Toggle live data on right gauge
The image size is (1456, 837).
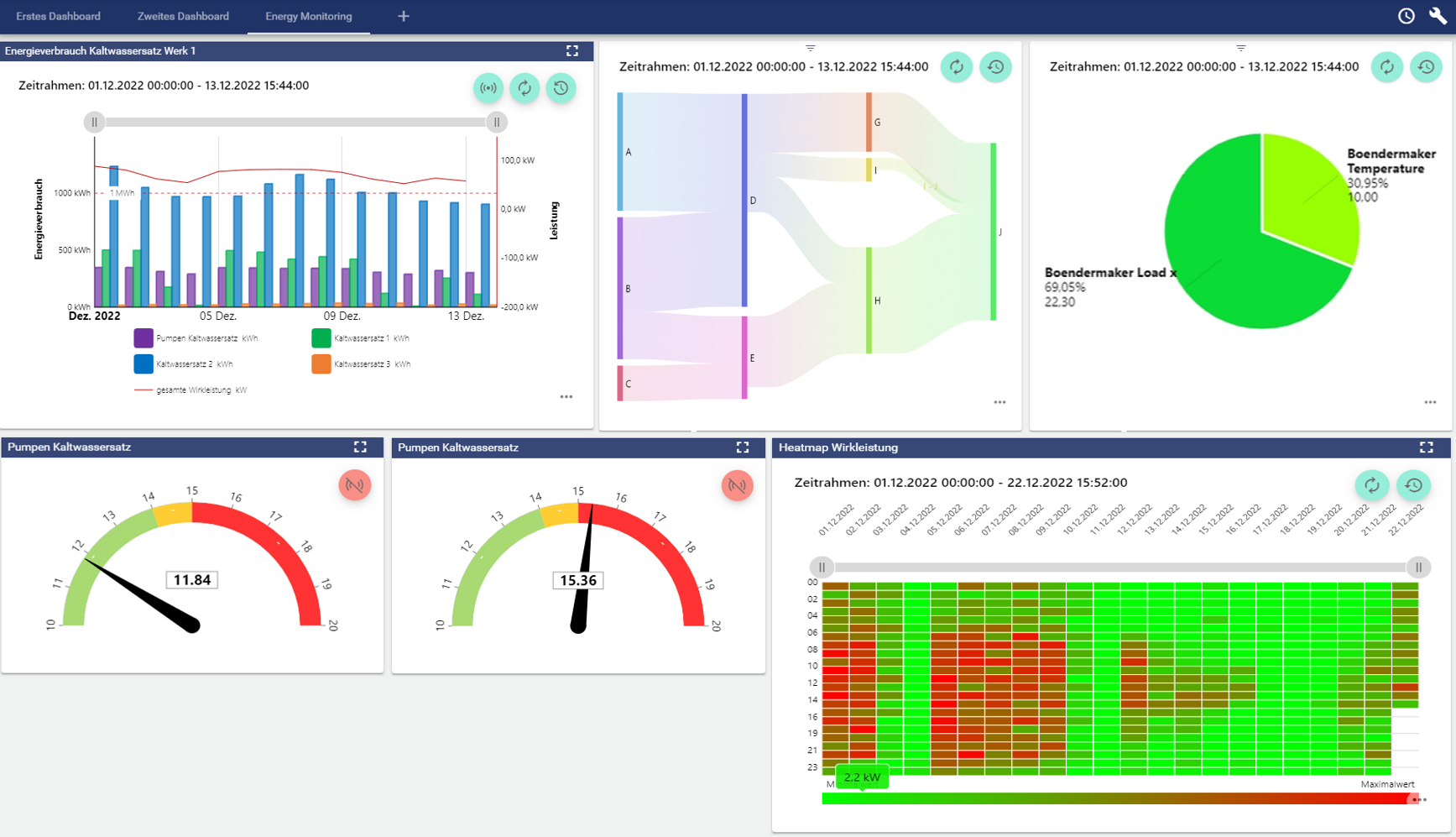point(737,485)
